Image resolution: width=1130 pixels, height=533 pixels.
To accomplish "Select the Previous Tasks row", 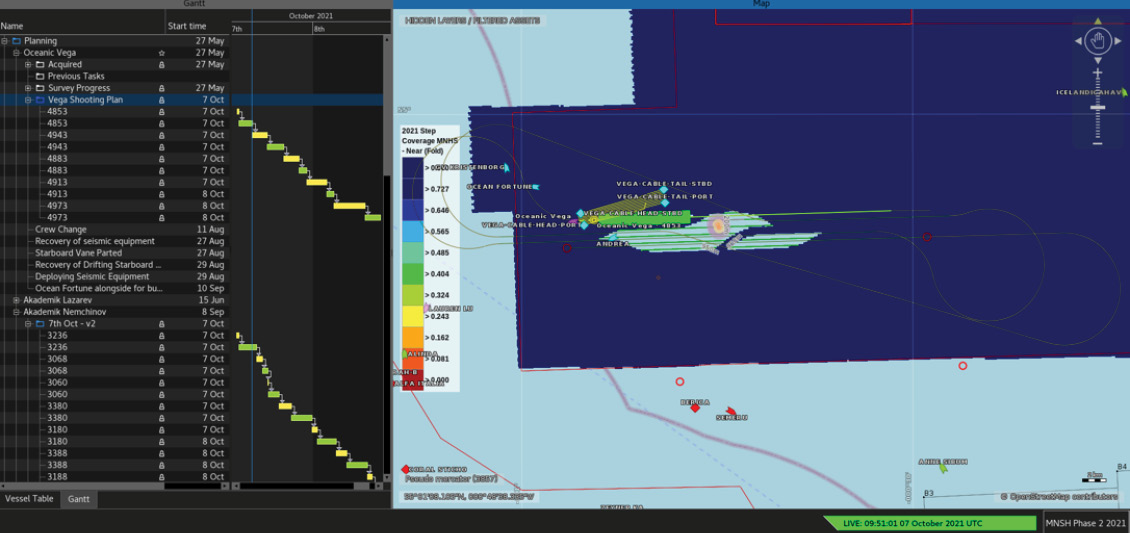I will click(115, 76).
